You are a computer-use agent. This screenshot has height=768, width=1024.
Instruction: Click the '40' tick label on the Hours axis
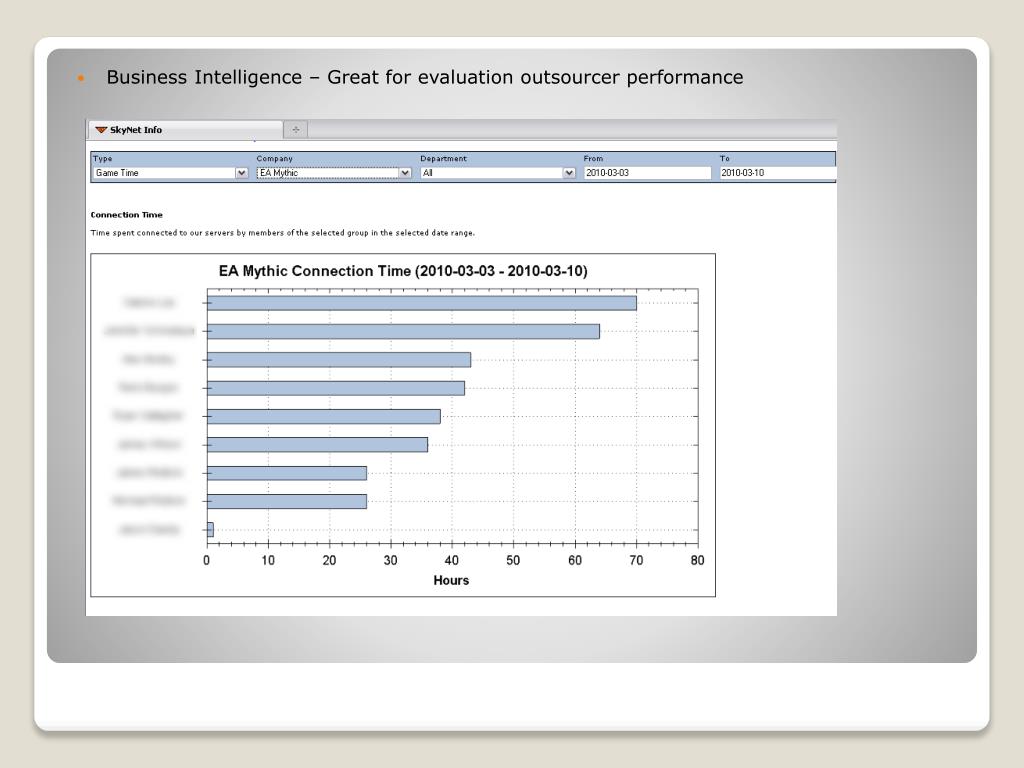[451, 560]
